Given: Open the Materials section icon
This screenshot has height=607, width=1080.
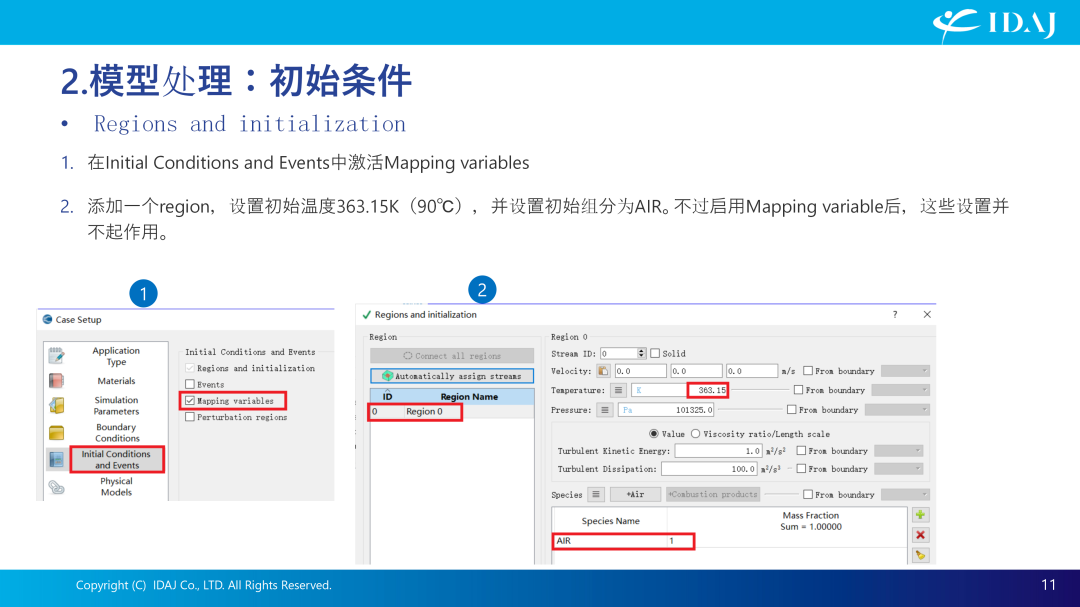Looking at the screenshot, I should pos(56,380).
